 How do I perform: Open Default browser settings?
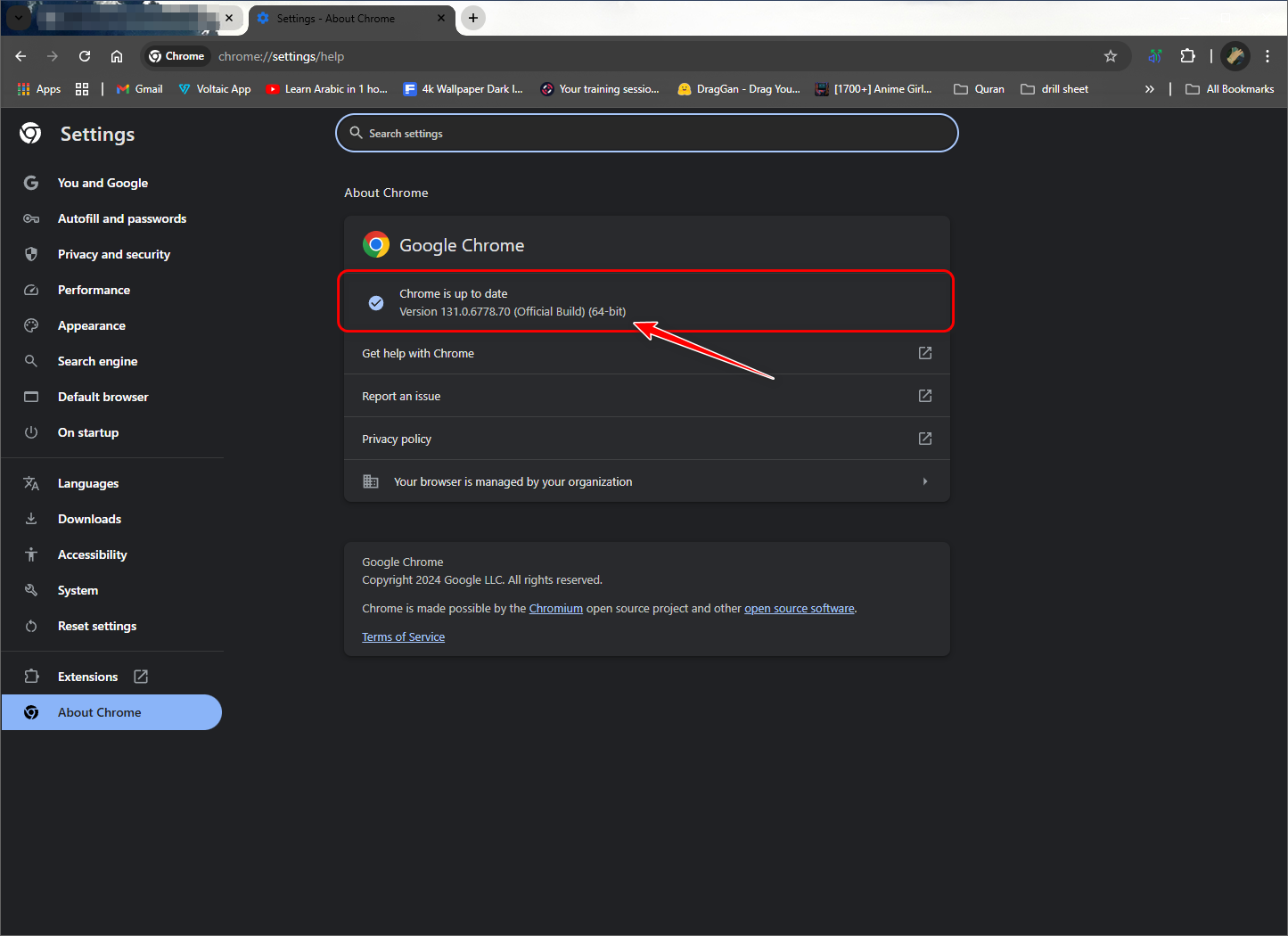point(103,397)
